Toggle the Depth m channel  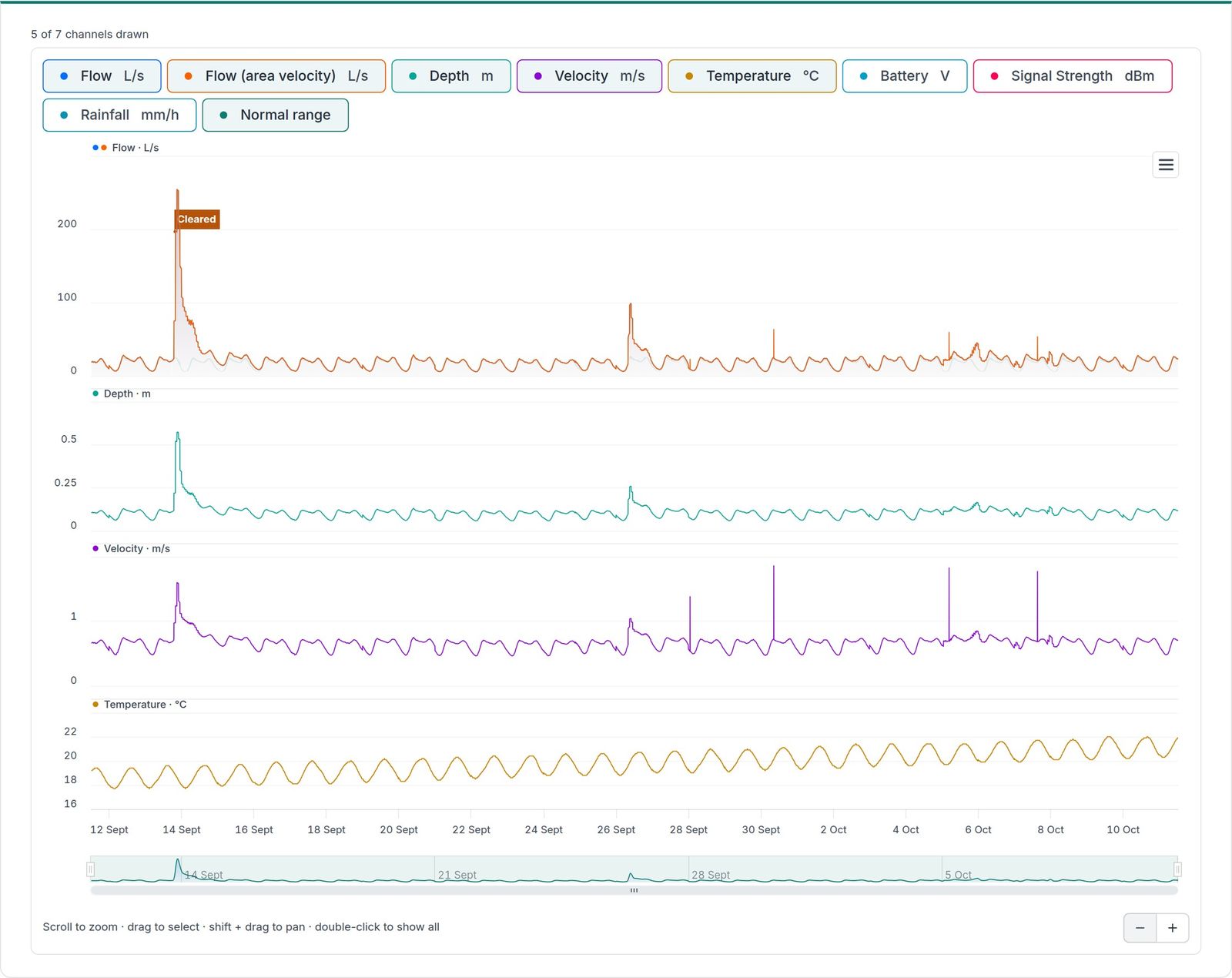point(450,76)
